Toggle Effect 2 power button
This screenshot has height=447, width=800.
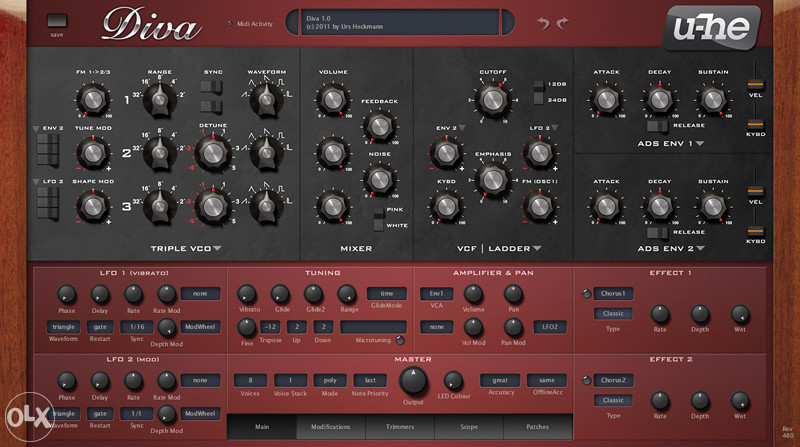(586, 380)
